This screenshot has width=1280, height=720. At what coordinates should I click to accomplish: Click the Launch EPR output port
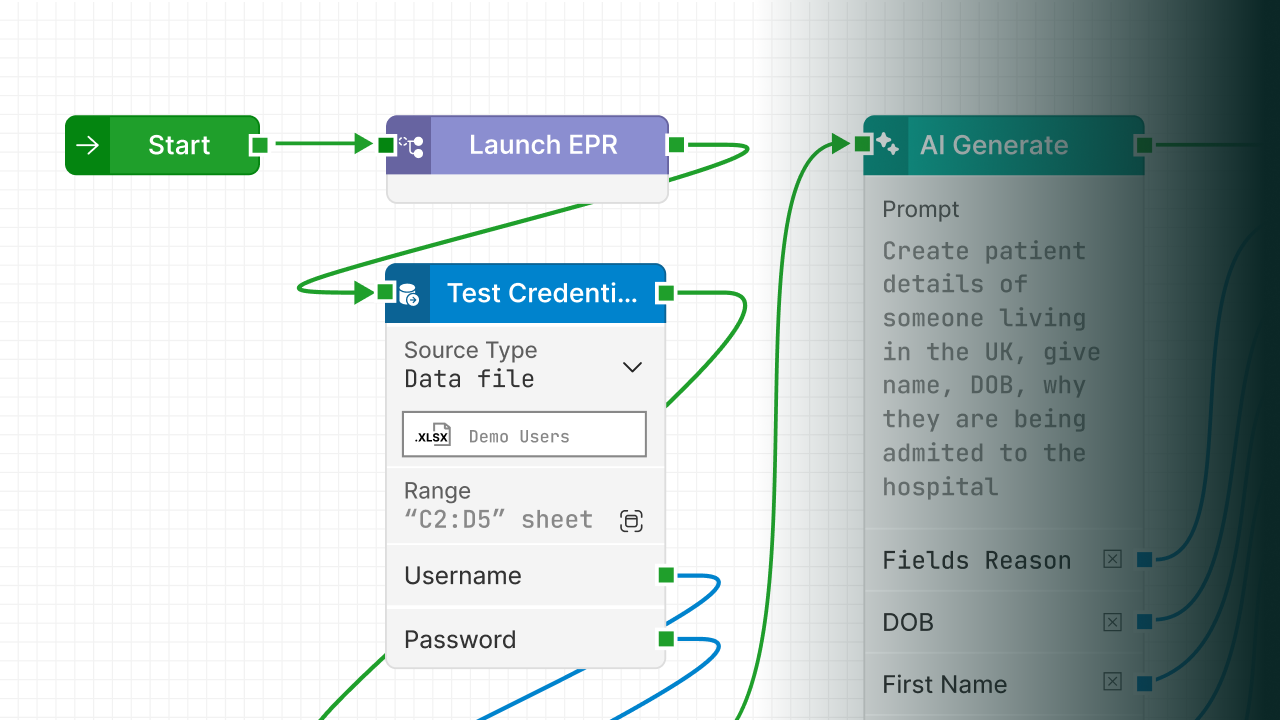tap(676, 145)
